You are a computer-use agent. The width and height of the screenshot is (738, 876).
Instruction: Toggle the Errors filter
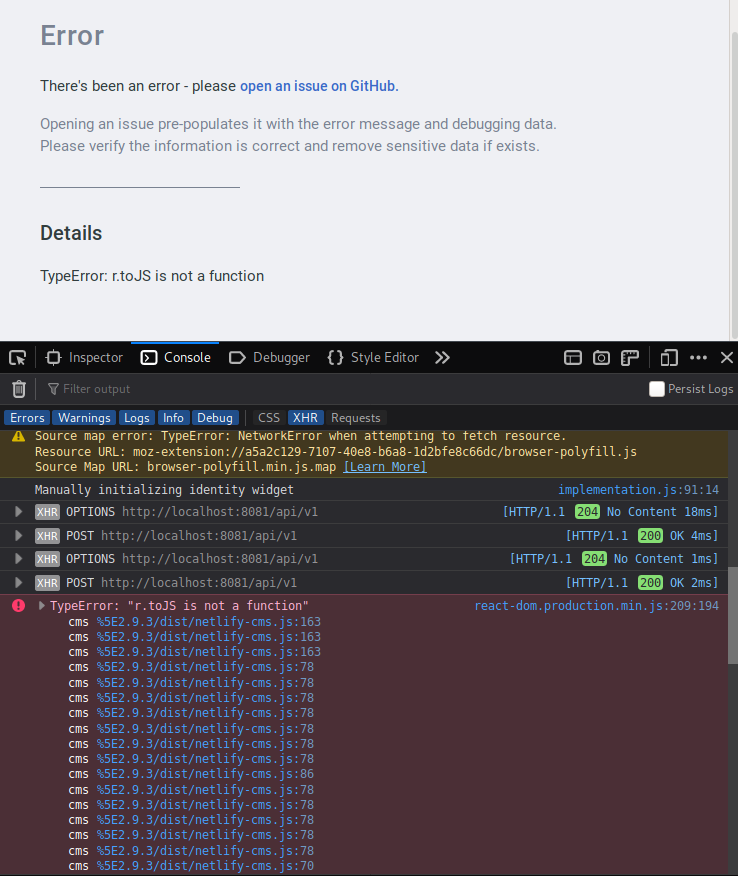[27, 418]
